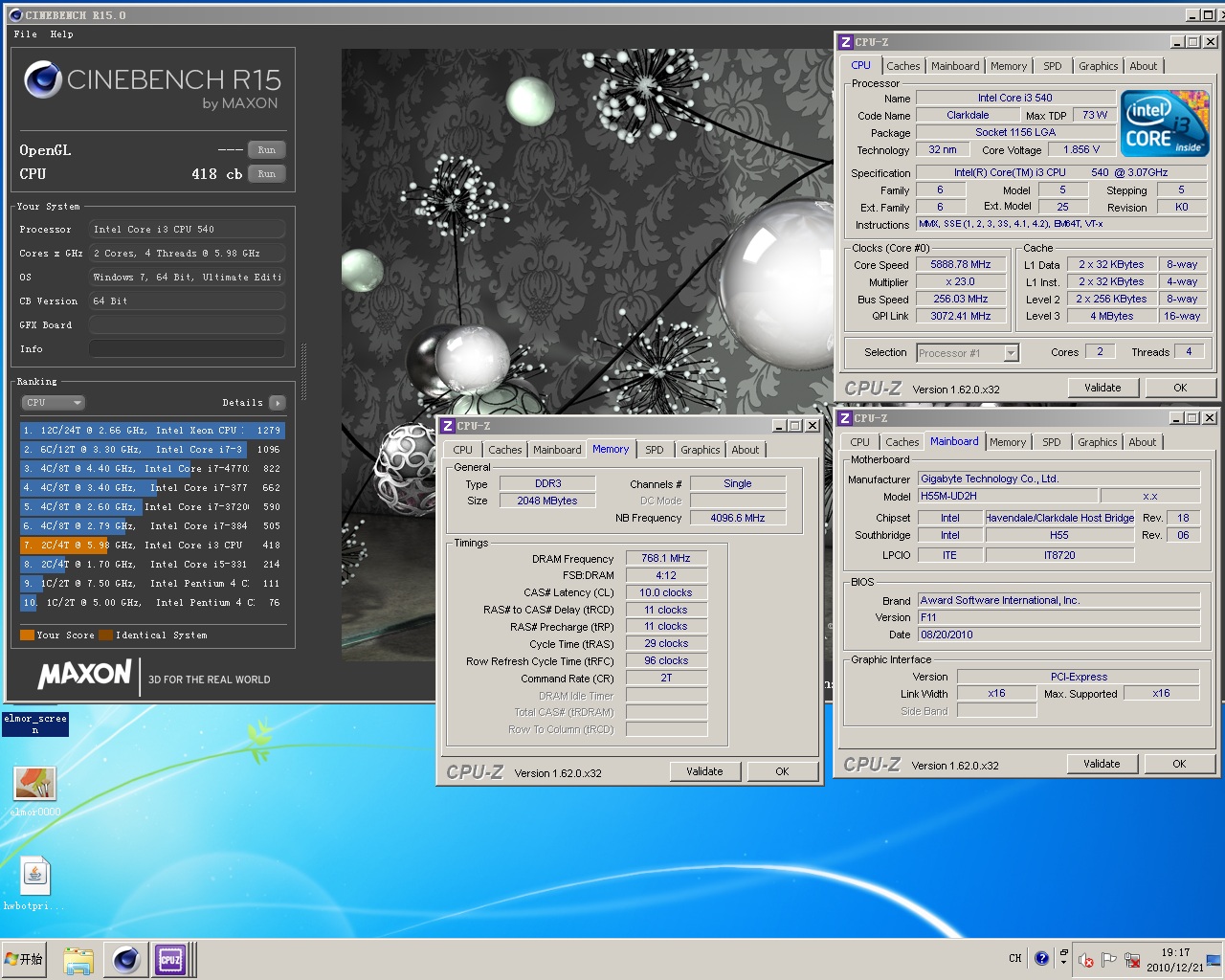Run the CPU benchmark

point(266,174)
